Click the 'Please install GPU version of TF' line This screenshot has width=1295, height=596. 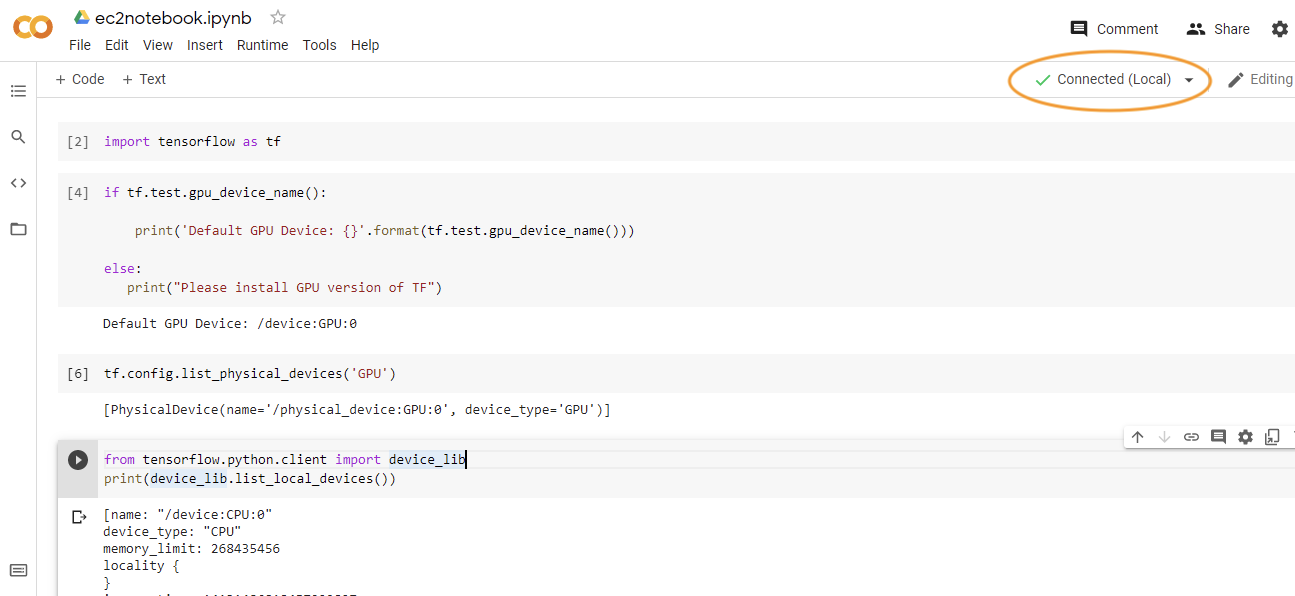(284, 288)
